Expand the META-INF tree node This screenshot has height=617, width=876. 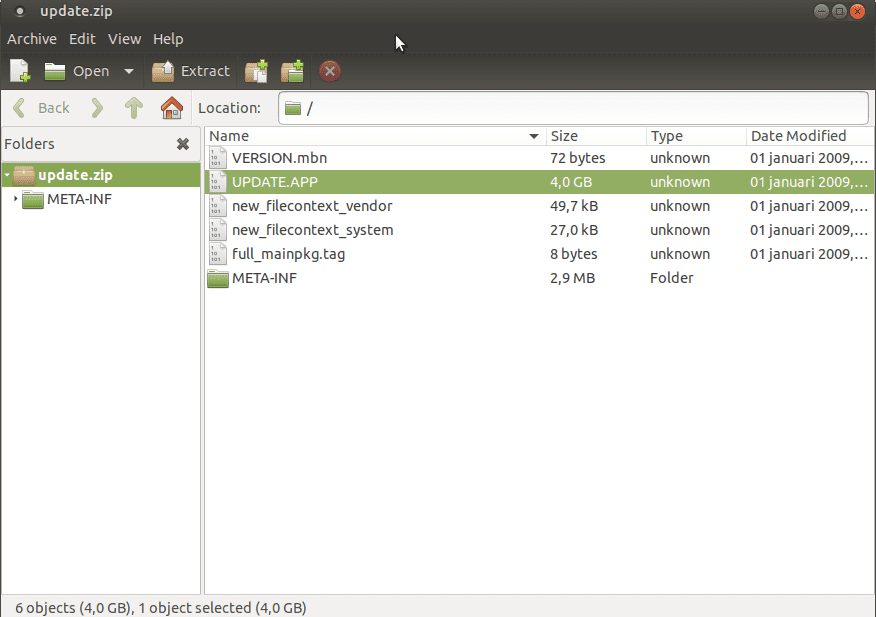[16, 199]
